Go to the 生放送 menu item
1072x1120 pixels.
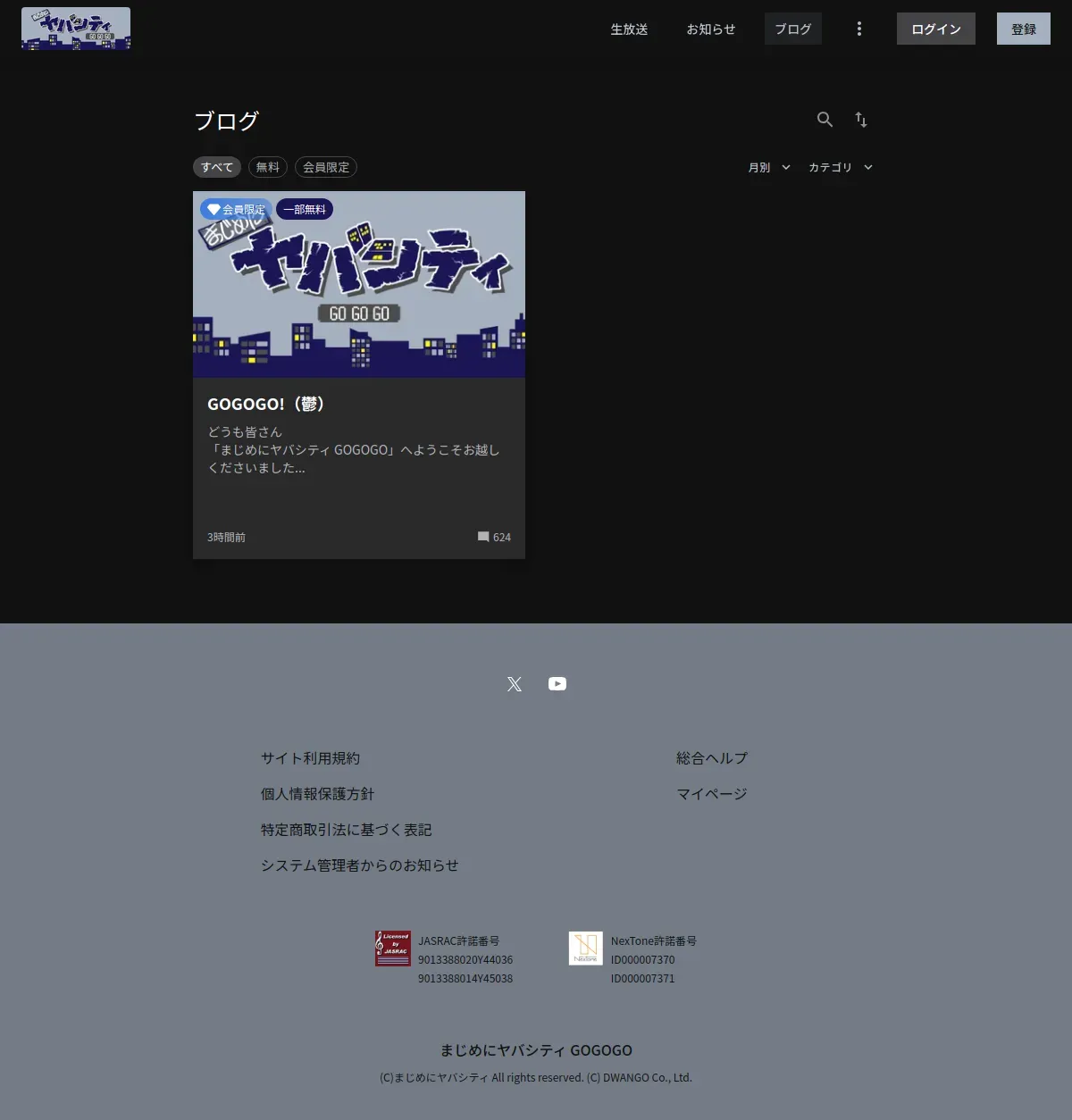click(629, 29)
